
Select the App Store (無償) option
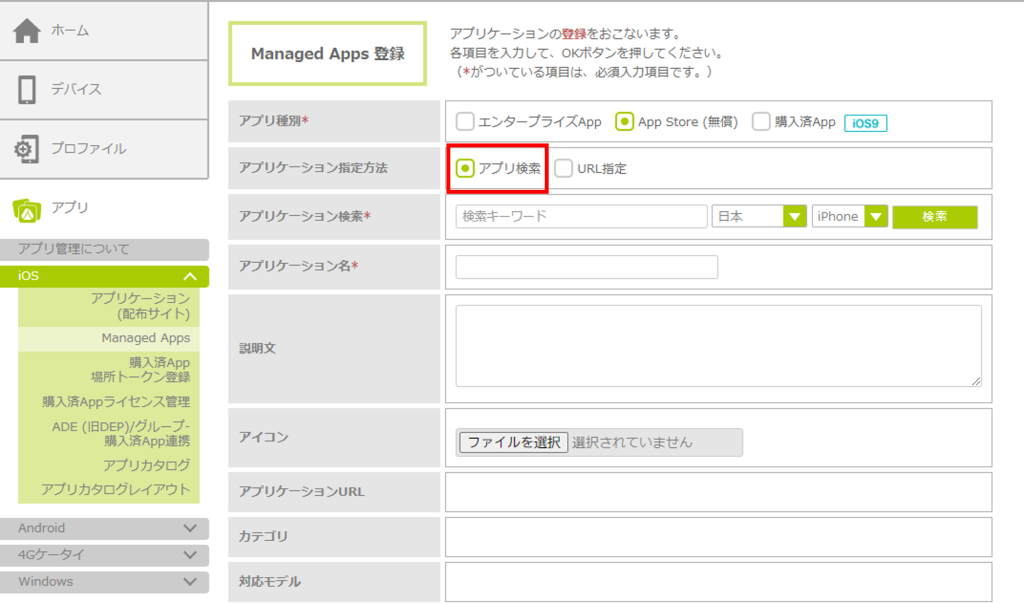click(625, 122)
